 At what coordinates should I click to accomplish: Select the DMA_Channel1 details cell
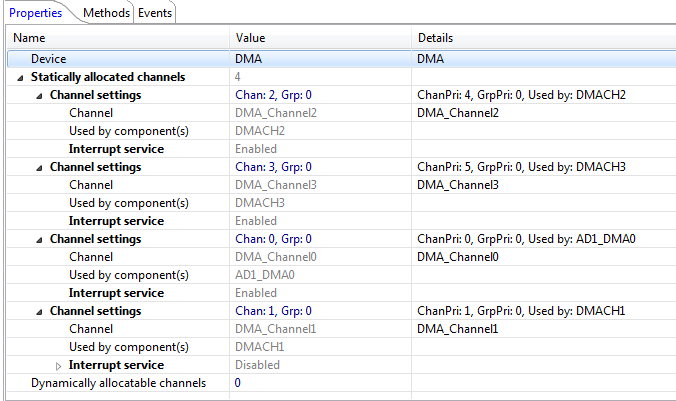457,329
